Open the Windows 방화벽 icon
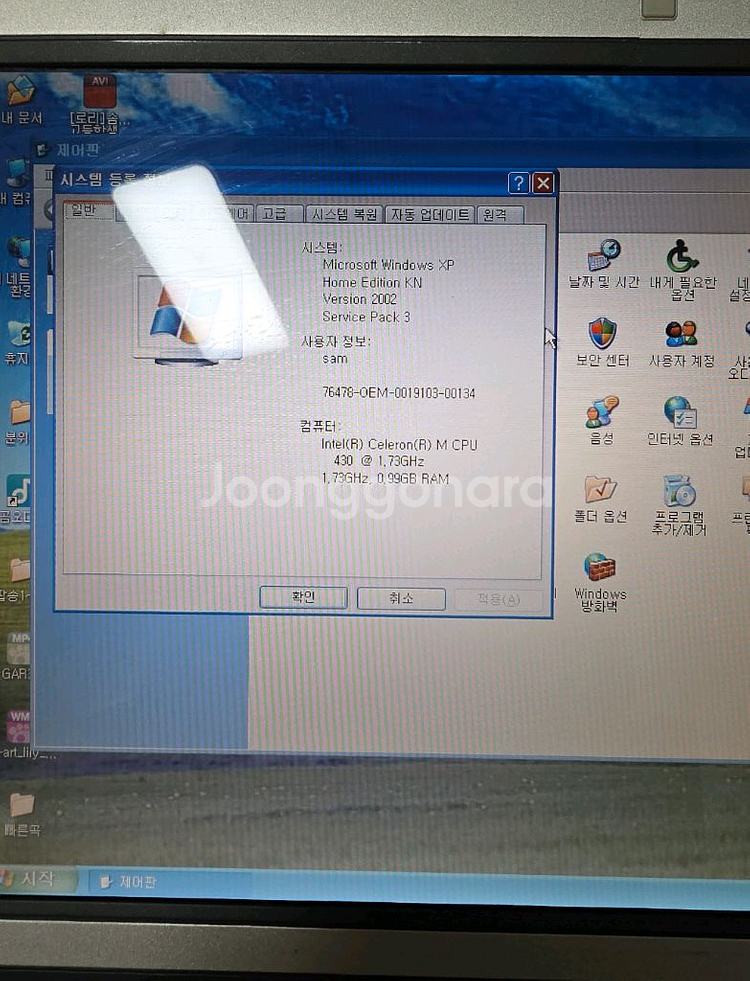The image size is (750, 981). (600, 582)
